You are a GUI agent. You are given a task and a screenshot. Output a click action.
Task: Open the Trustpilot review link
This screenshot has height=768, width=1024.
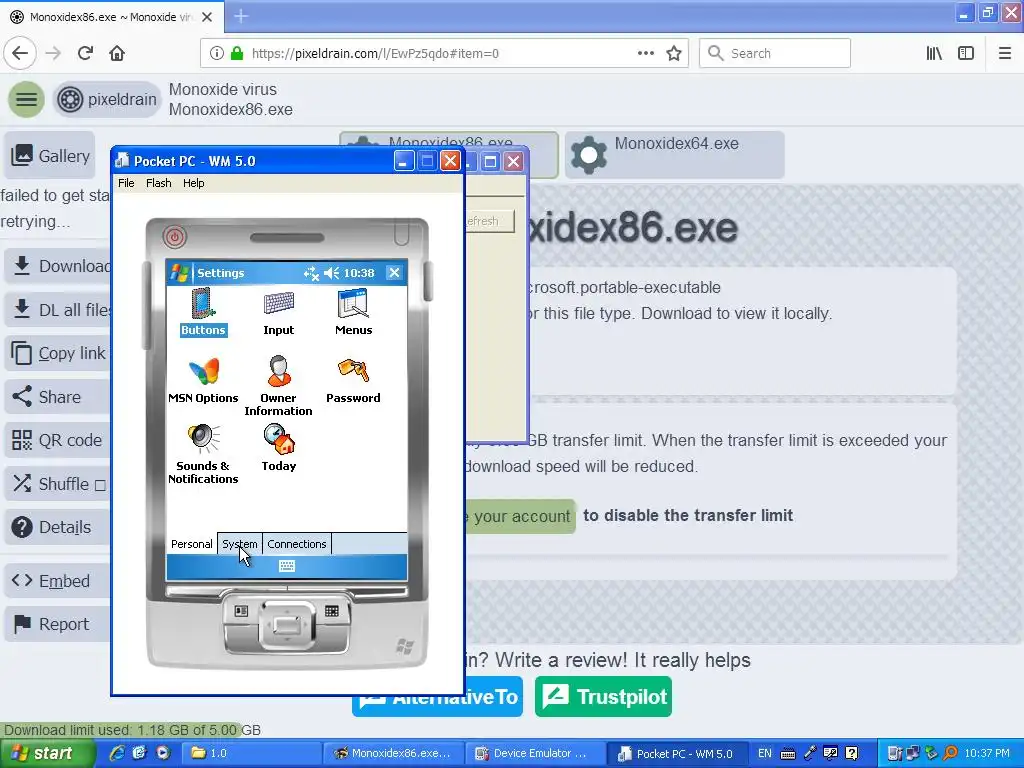click(x=603, y=697)
